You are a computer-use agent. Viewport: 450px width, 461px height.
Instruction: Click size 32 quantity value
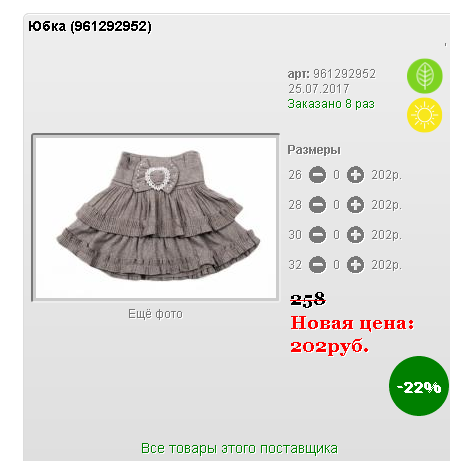336,265
